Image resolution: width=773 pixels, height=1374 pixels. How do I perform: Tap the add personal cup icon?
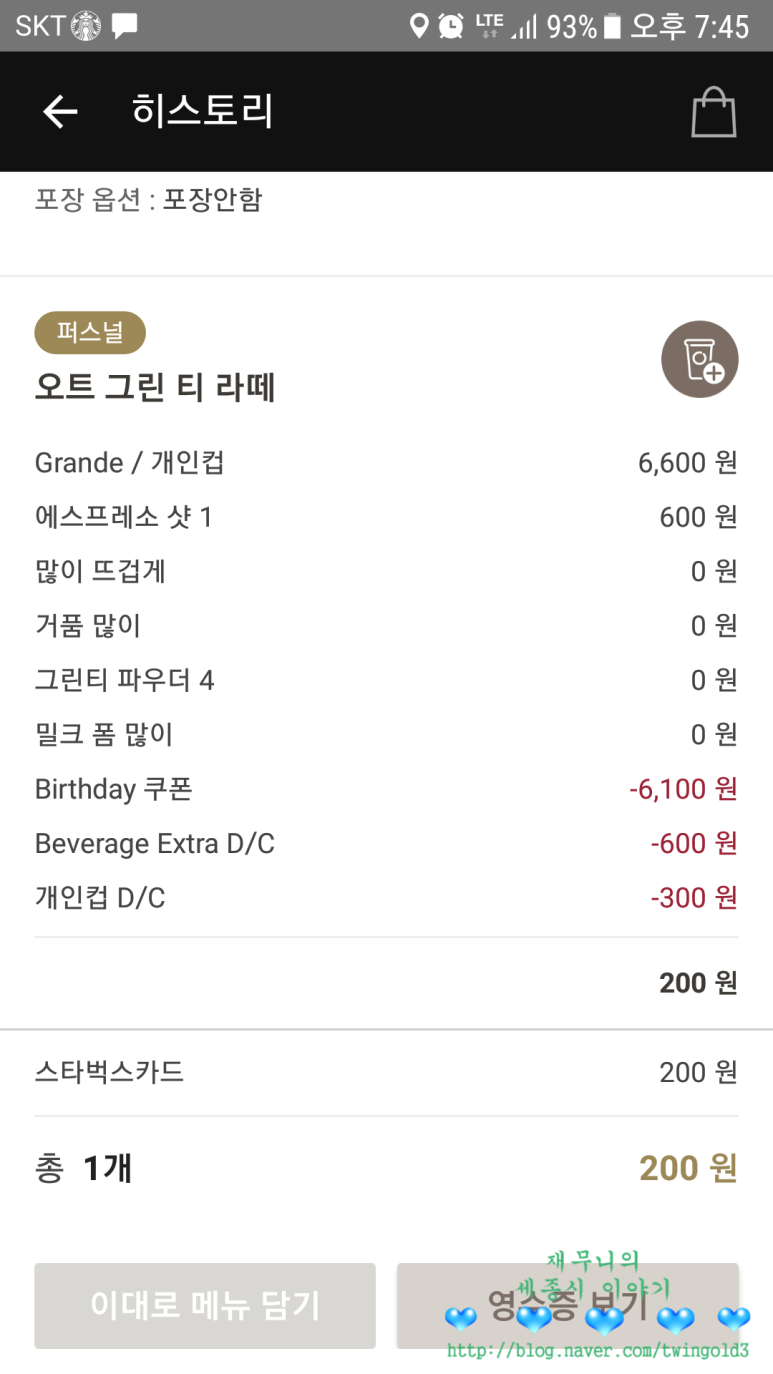tap(699, 359)
